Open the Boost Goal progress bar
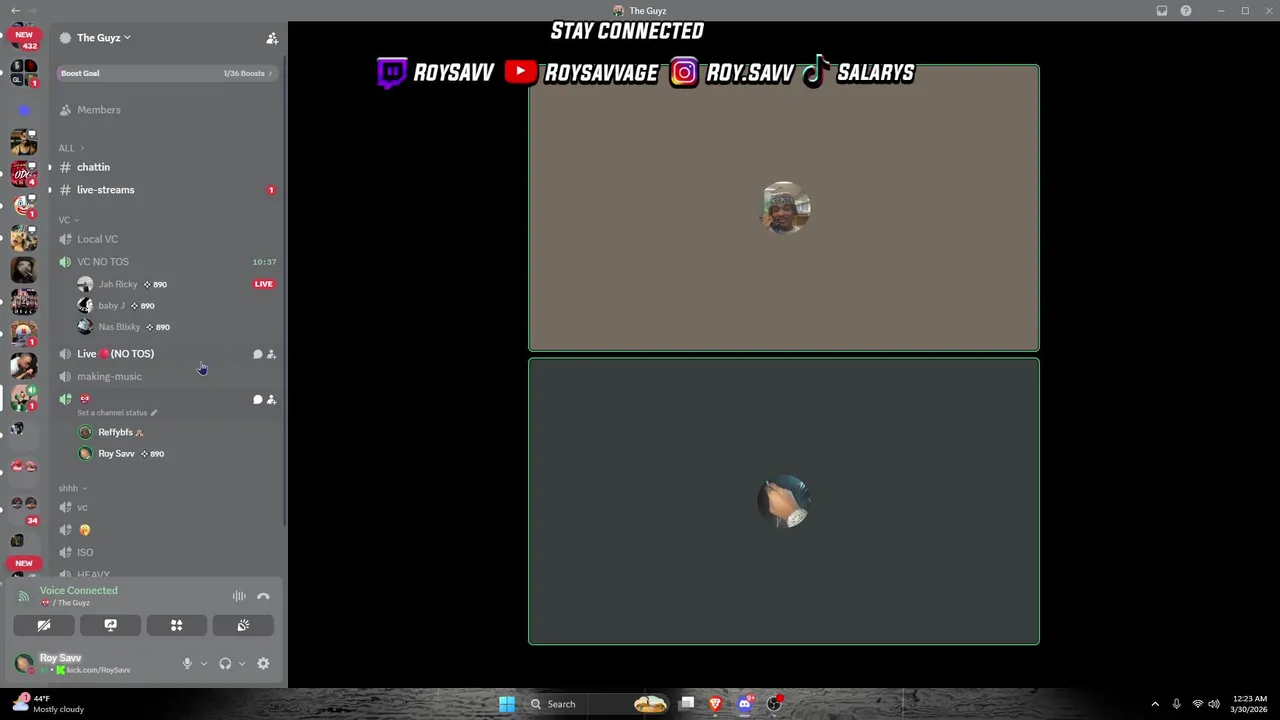The image size is (1280, 720). pos(166,73)
